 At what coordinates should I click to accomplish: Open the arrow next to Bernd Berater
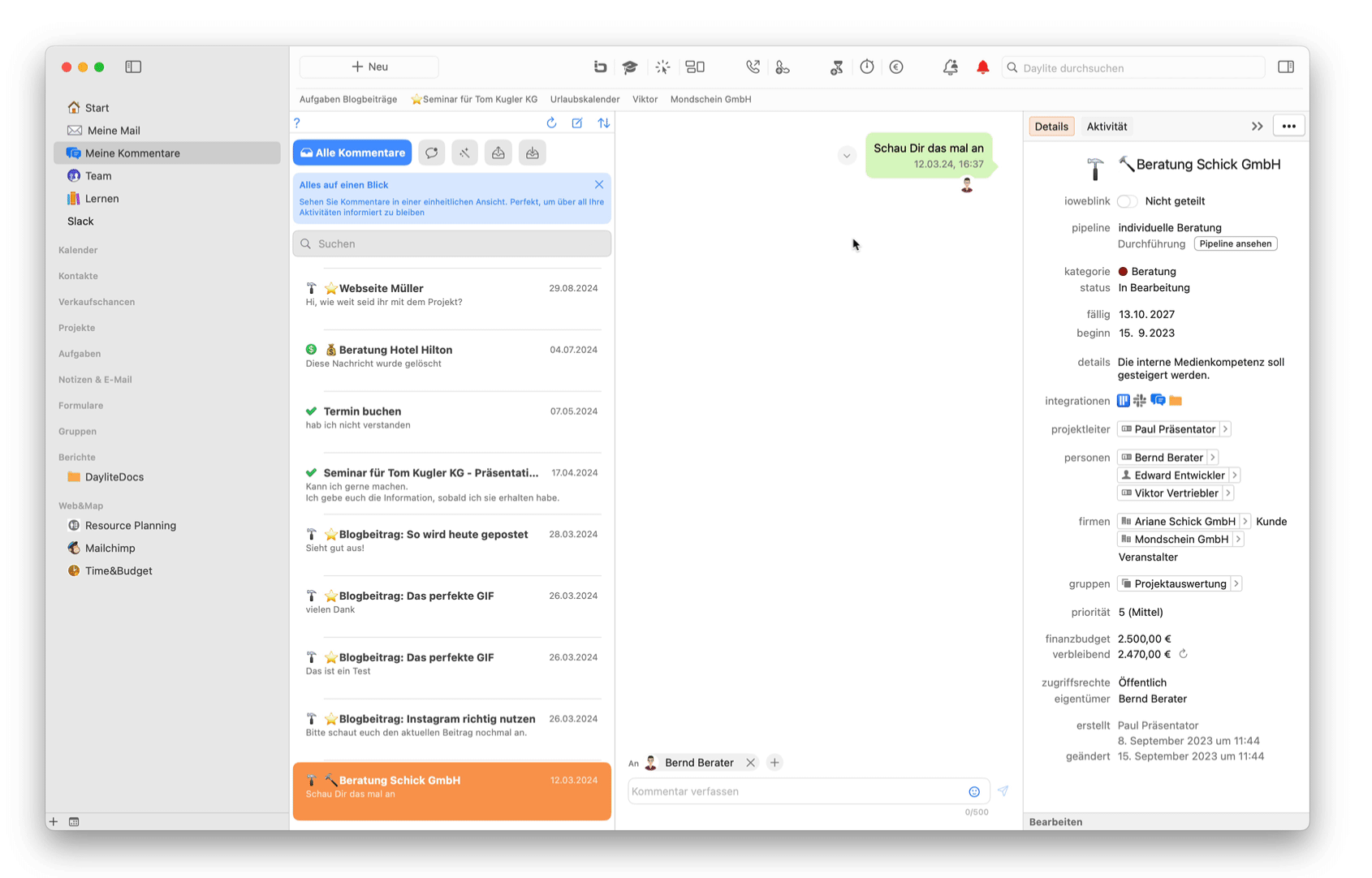tap(1213, 458)
